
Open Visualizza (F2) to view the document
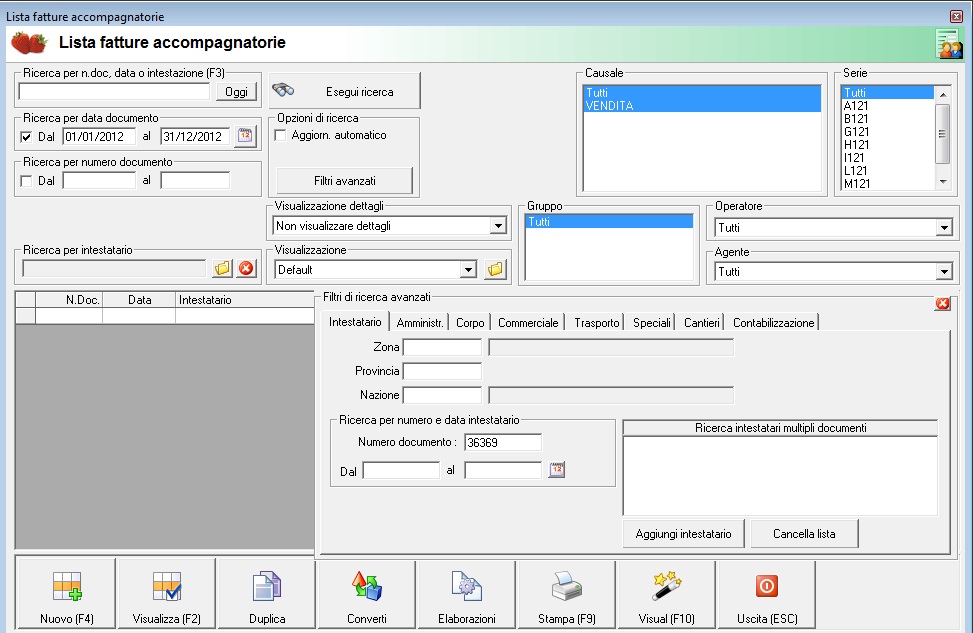[166, 587]
